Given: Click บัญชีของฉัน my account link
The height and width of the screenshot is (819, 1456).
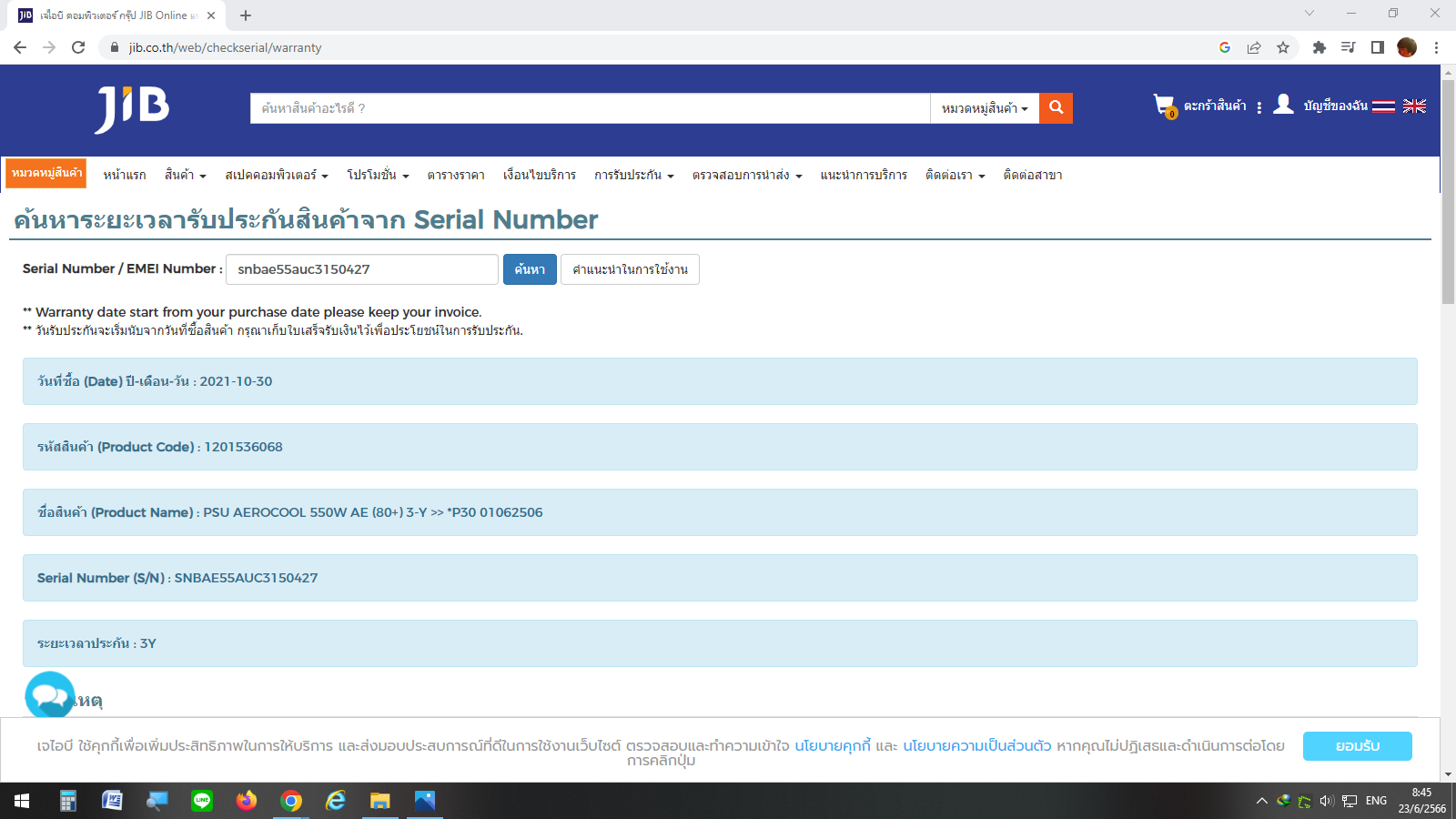Looking at the screenshot, I should 1335,106.
